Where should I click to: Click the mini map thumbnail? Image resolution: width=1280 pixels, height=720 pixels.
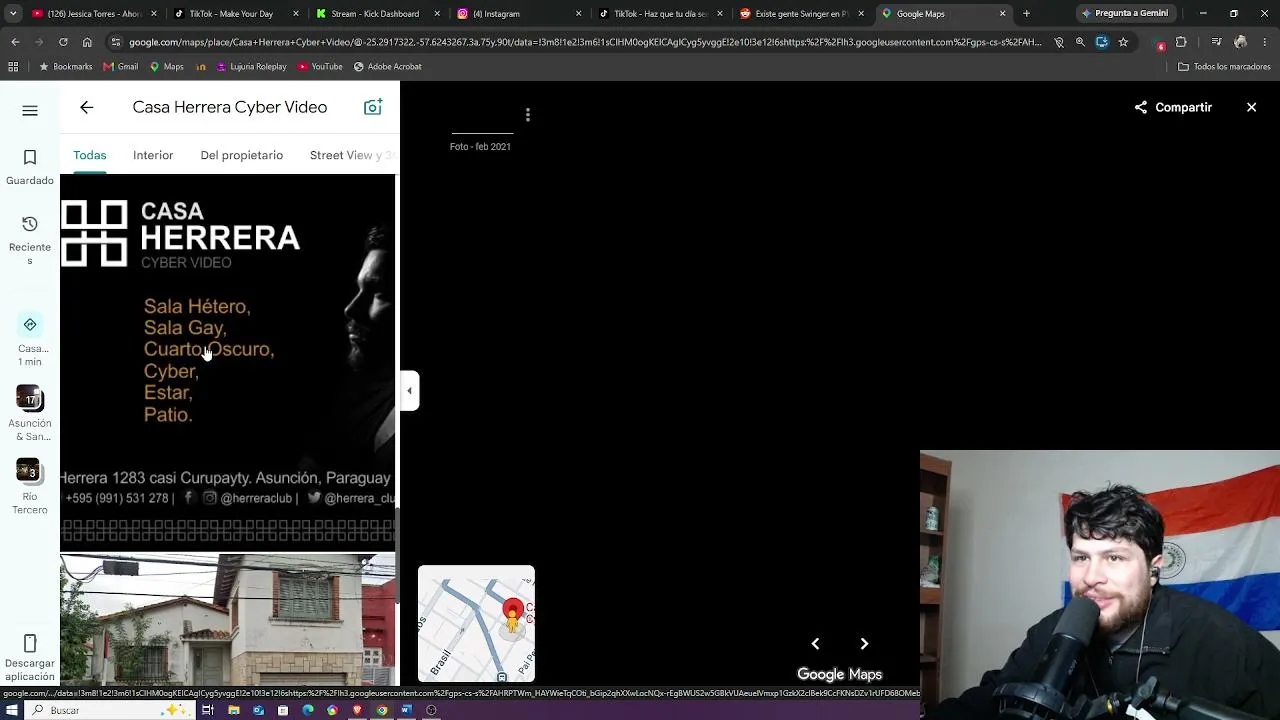tap(476, 623)
